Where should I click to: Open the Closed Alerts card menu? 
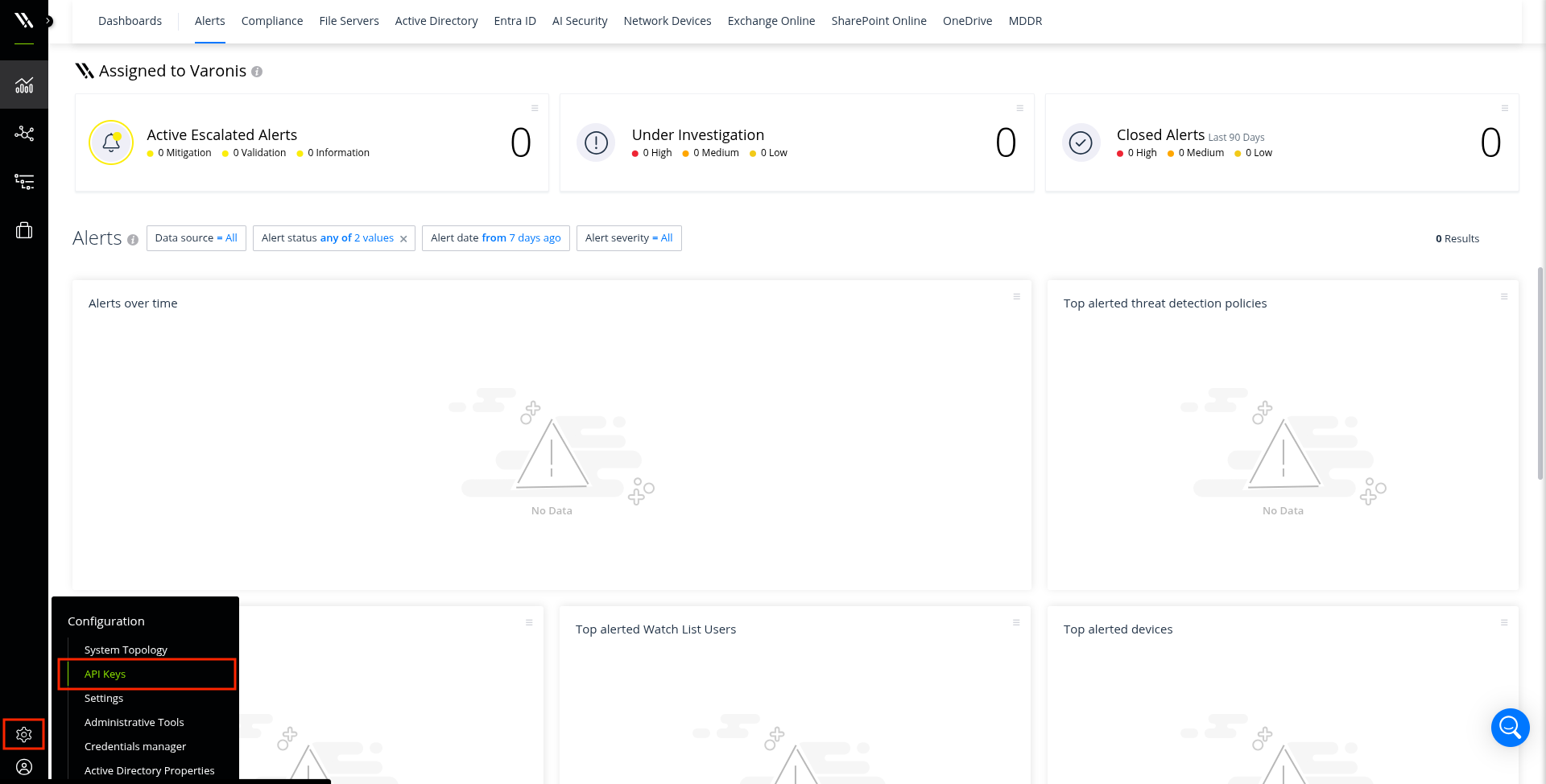pyautogui.click(x=1505, y=108)
